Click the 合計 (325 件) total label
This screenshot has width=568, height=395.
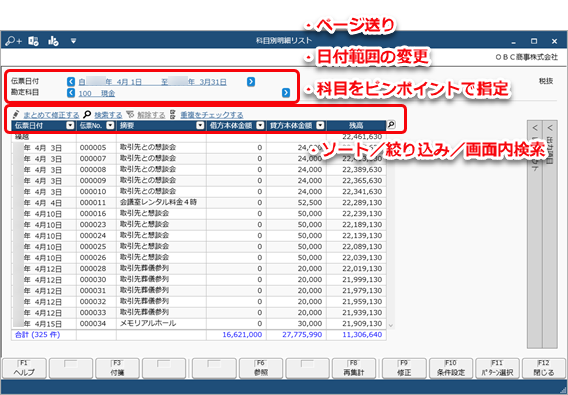click(37, 335)
